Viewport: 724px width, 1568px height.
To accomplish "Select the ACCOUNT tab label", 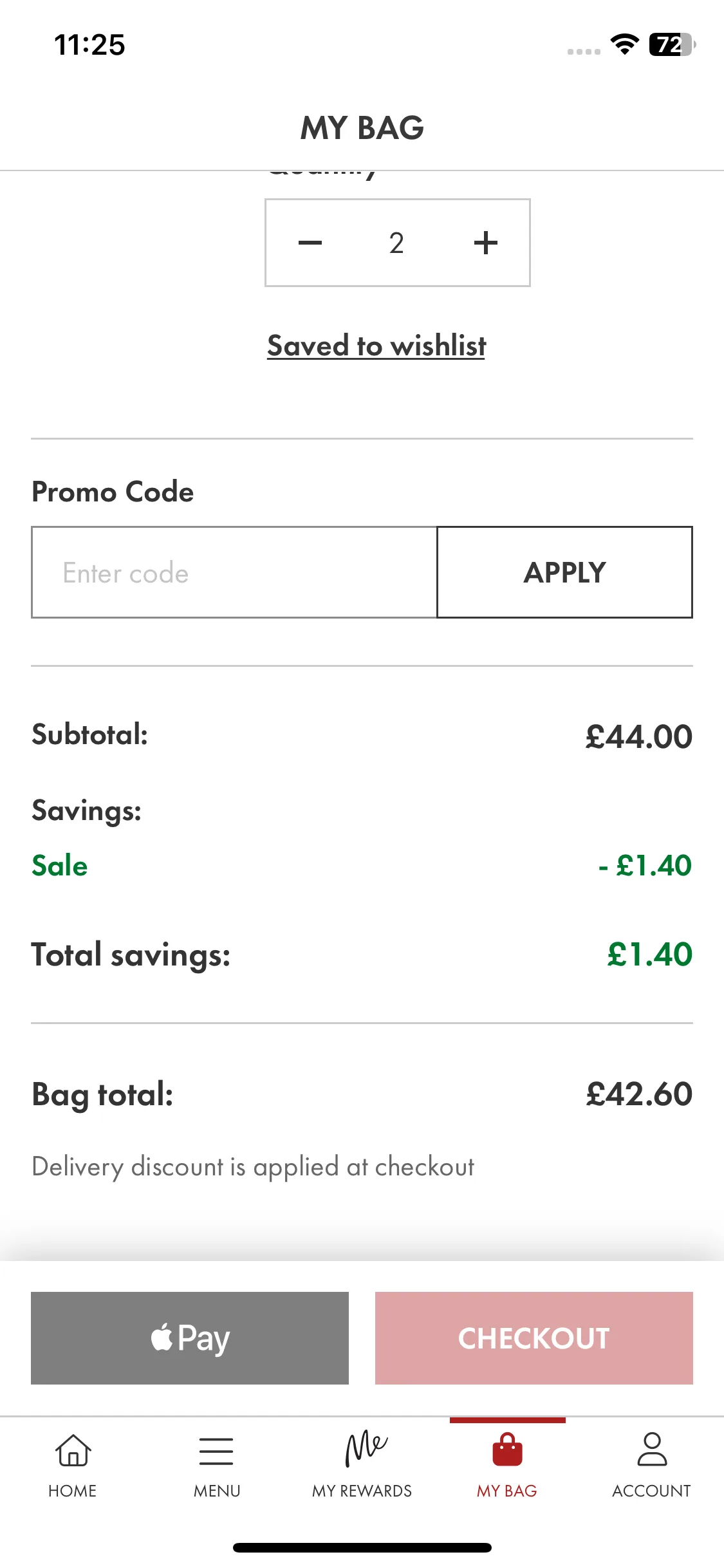I will coord(651,1491).
